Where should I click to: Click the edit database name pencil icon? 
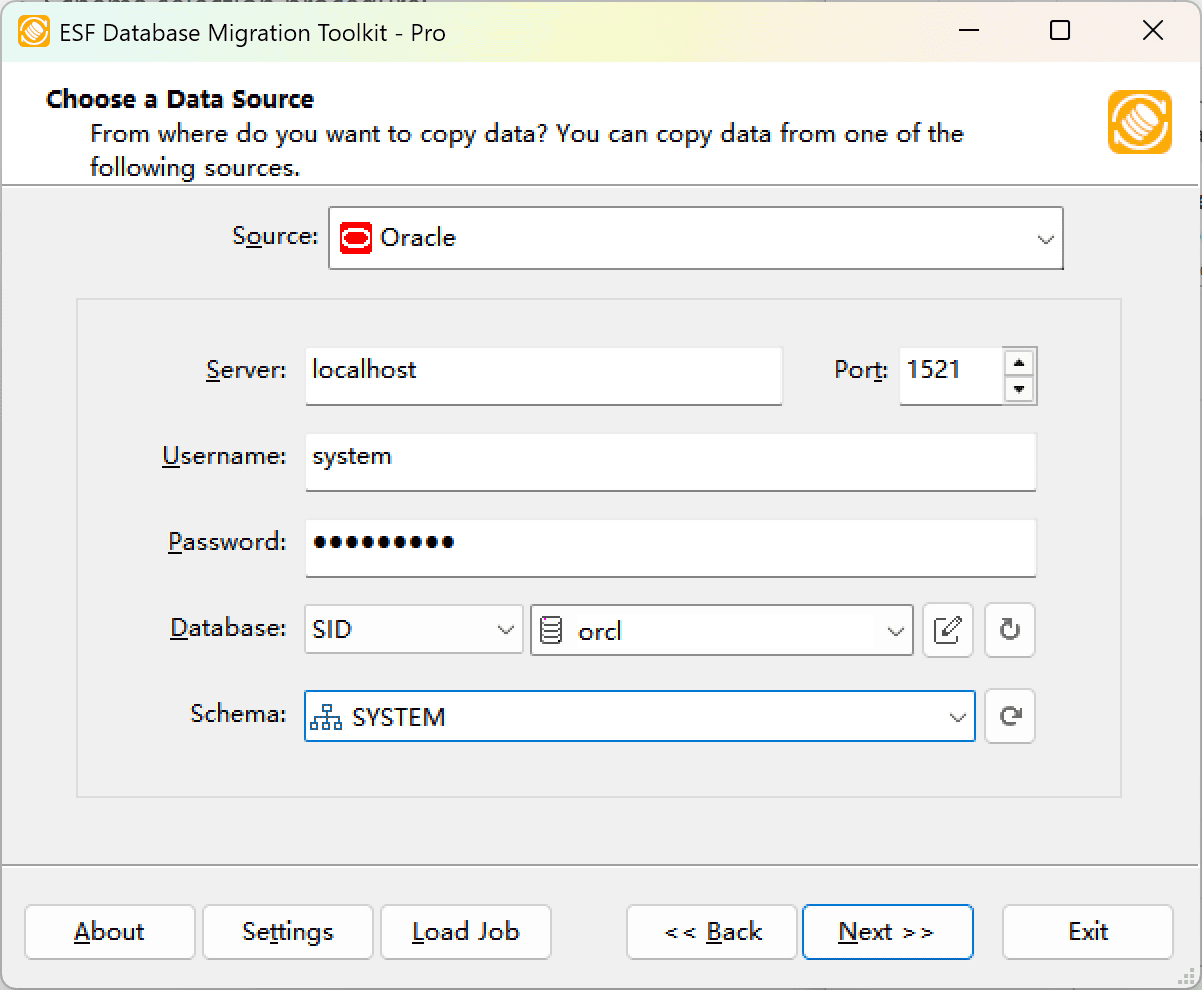click(947, 630)
